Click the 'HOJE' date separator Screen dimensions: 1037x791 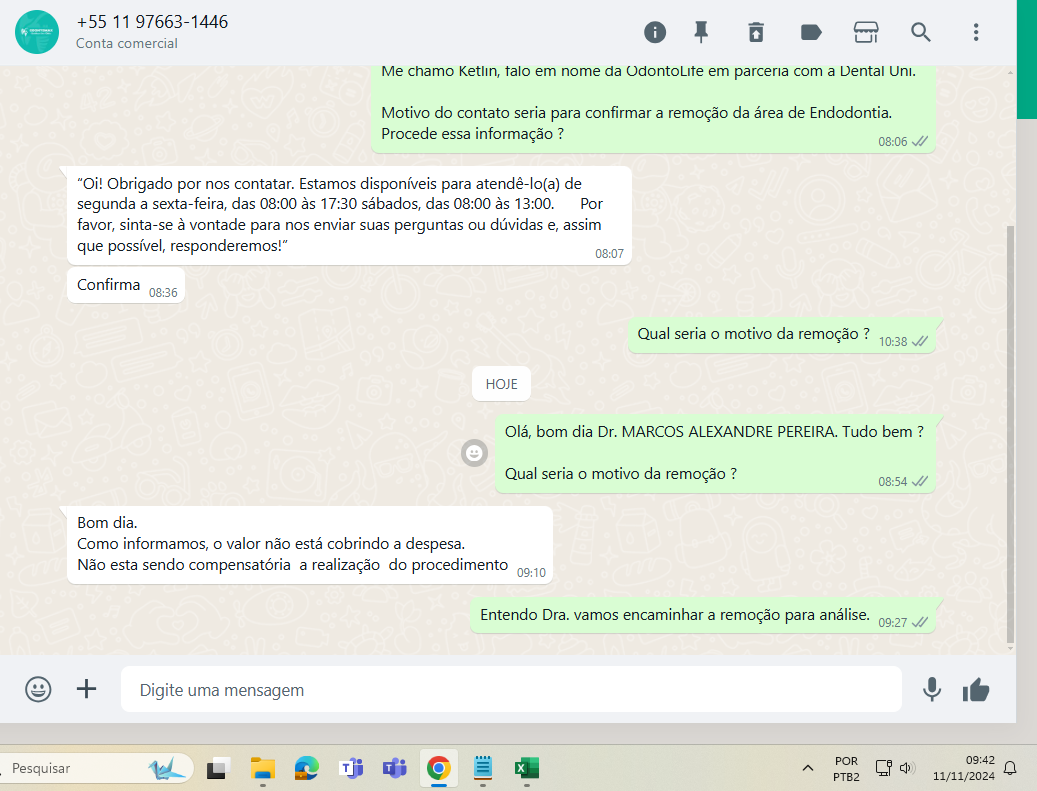[501, 384]
